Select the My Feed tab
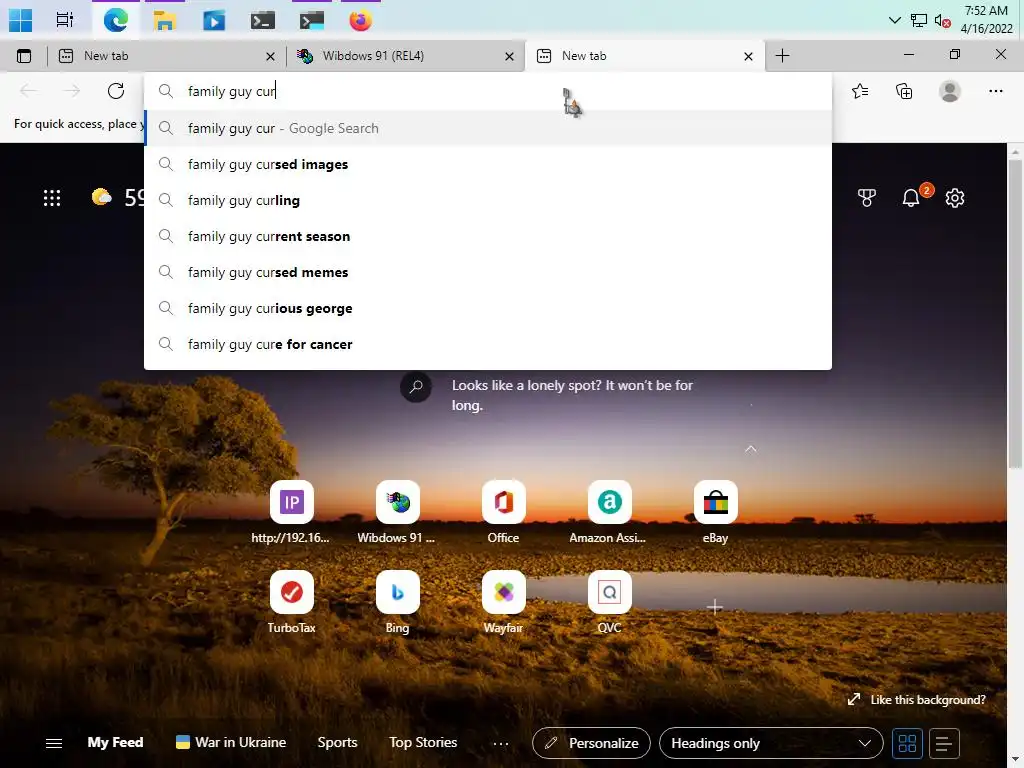Viewport: 1024px width, 768px height. click(x=115, y=743)
